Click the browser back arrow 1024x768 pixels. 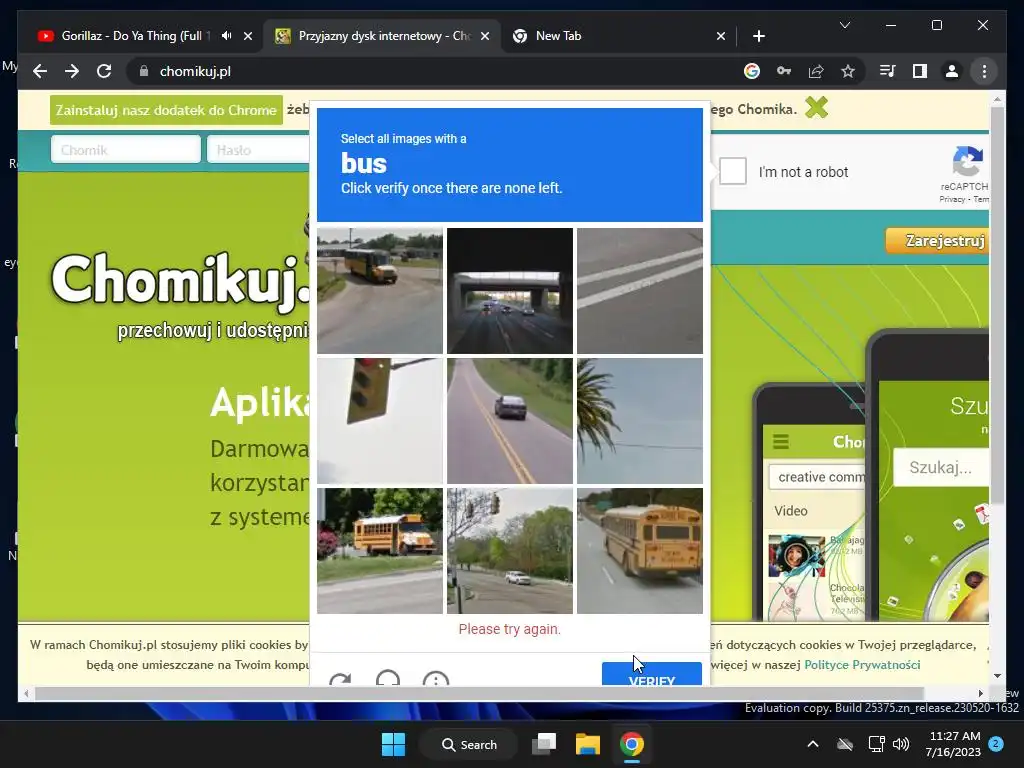pyautogui.click(x=40, y=71)
